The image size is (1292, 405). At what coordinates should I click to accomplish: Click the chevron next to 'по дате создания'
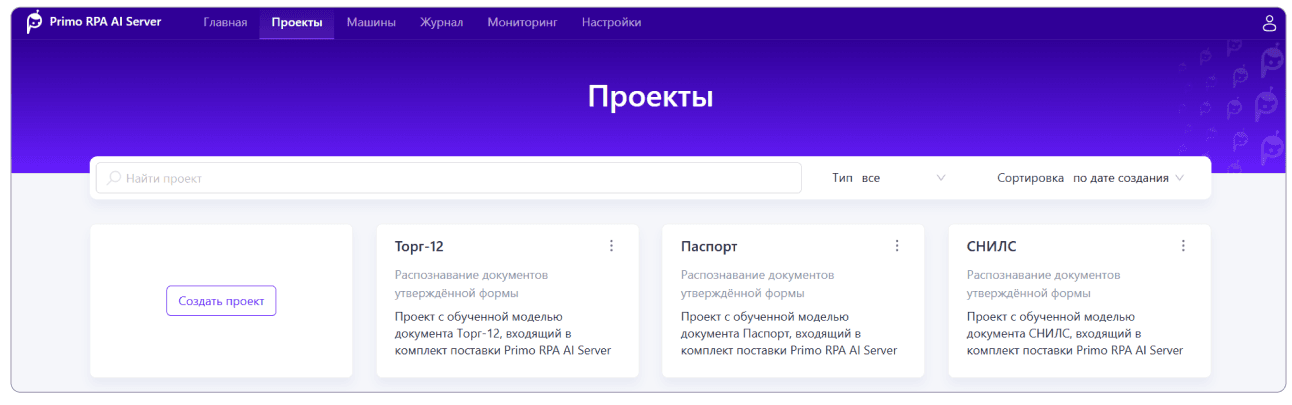[x=1180, y=178]
